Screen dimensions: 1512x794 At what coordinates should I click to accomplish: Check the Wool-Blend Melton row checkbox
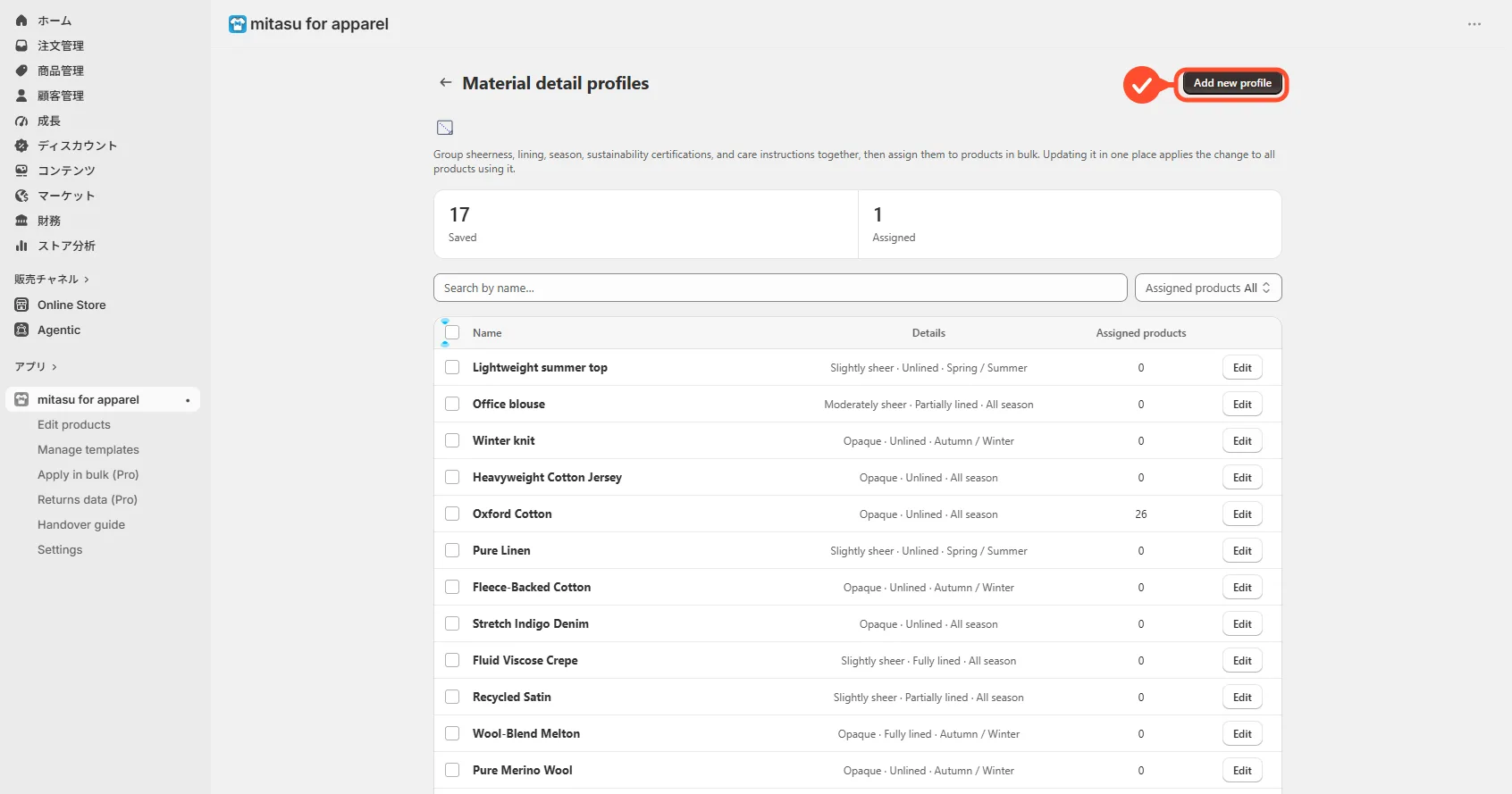452,733
